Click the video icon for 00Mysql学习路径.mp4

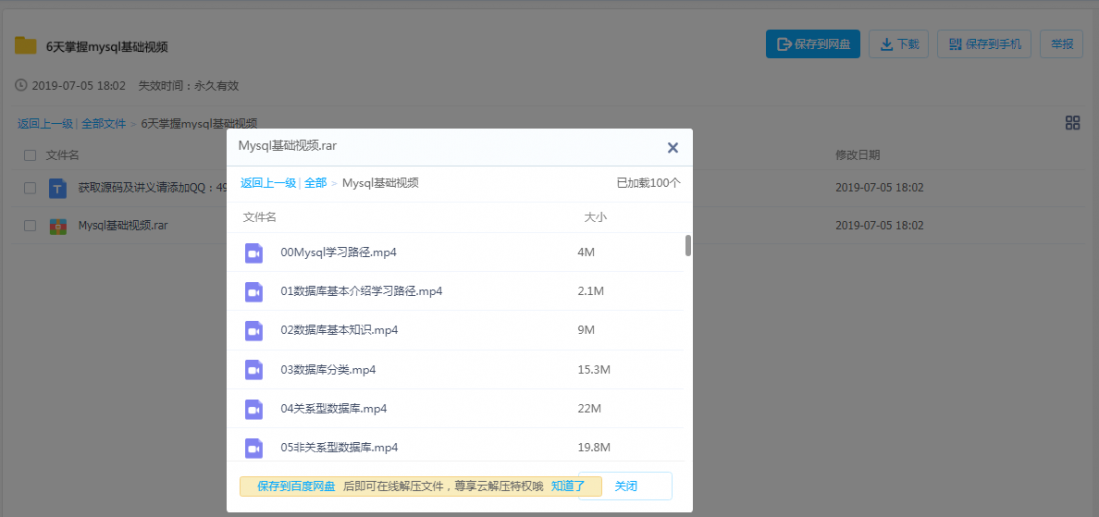254,253
